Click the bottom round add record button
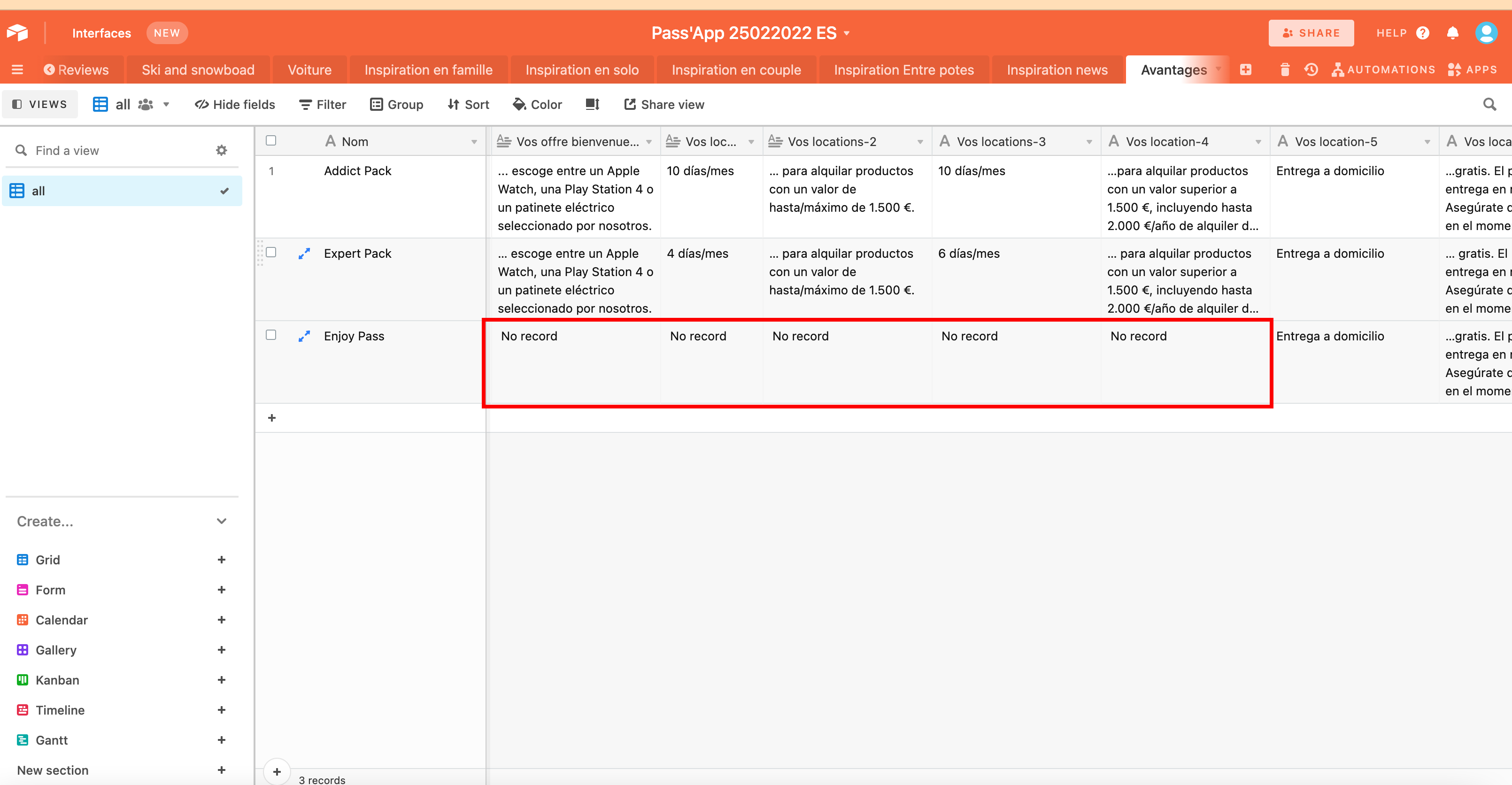This screenshot has width=1512, height=785. coord(277,771)
